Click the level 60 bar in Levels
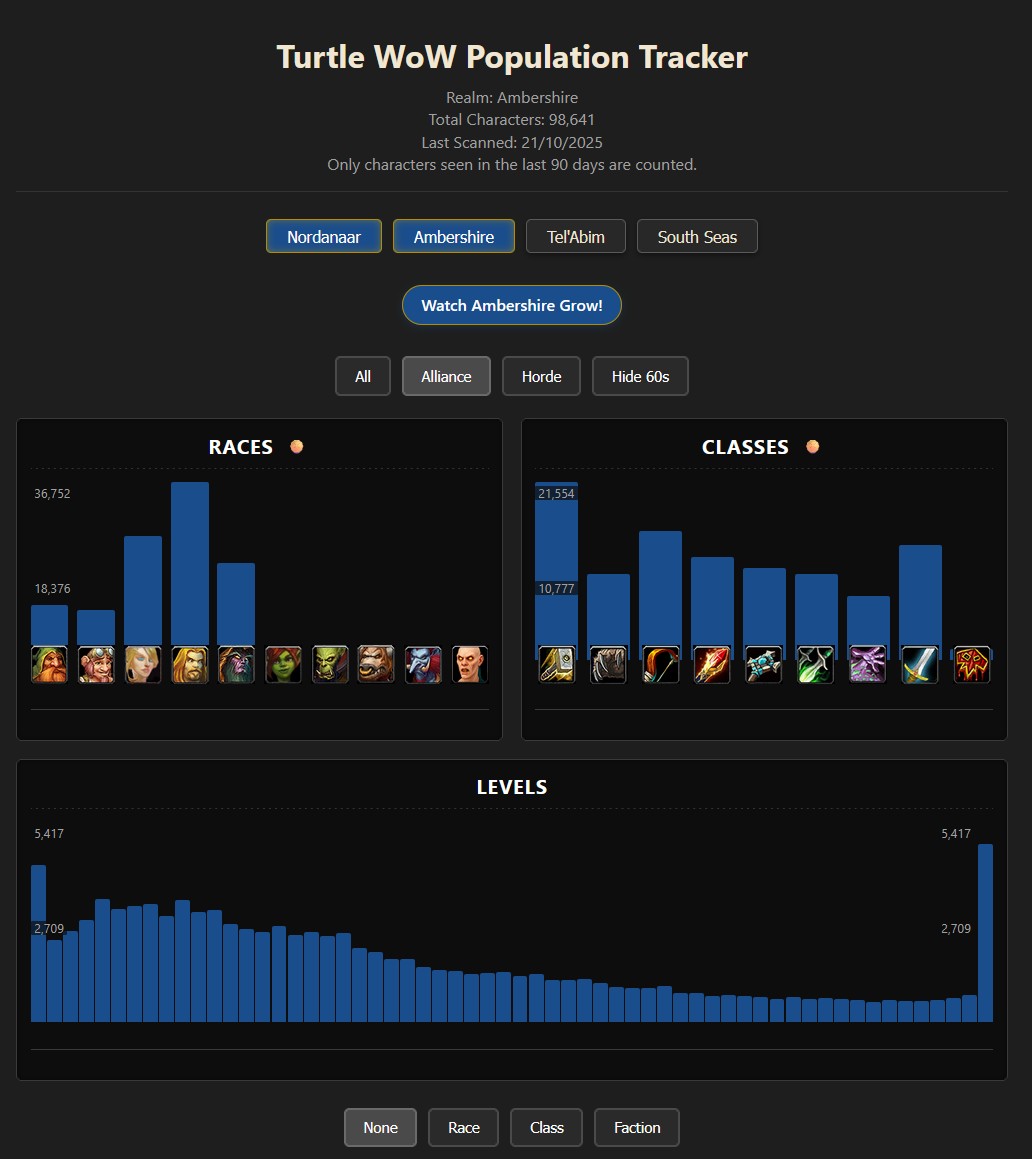 (x=985, y=933)
